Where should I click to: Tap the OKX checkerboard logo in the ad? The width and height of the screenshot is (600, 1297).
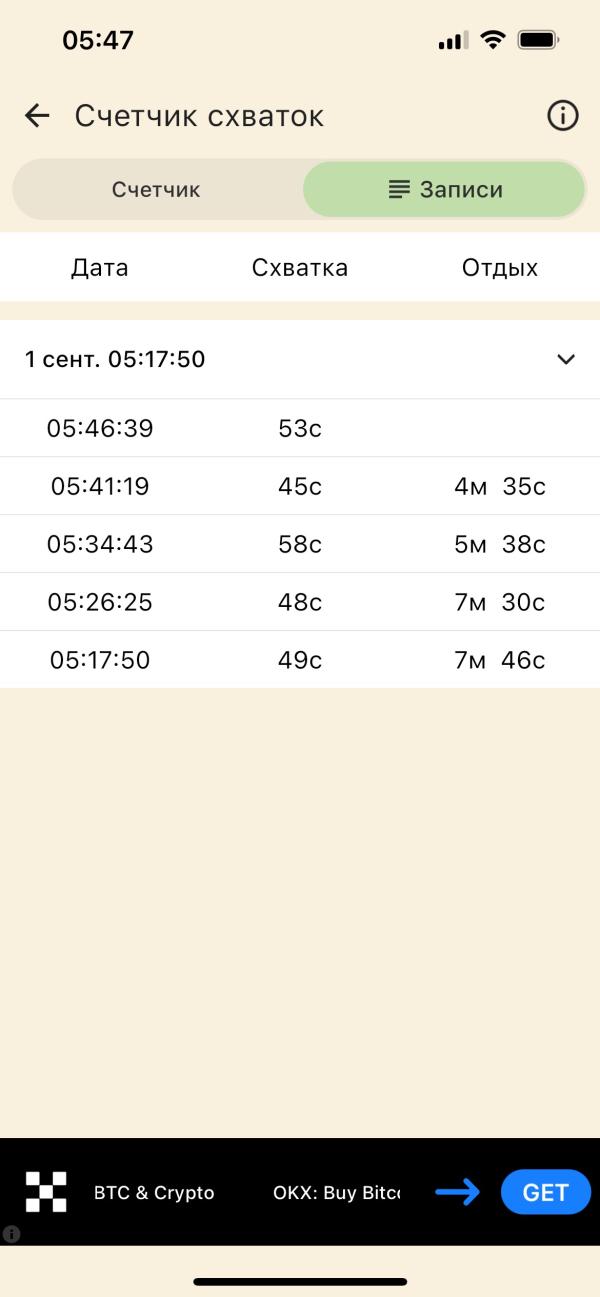[x=46, y=1192]
